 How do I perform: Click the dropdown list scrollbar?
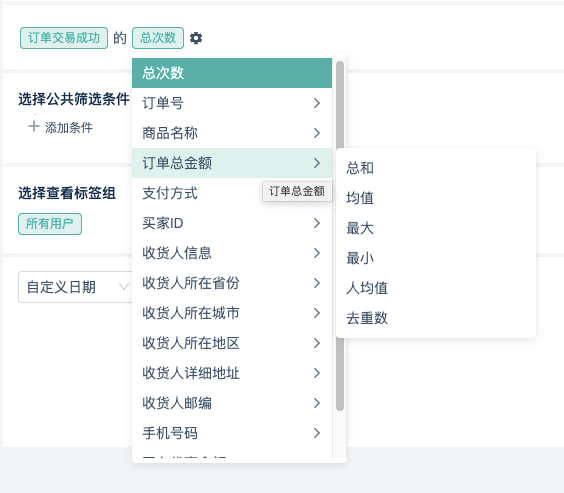(340, 236)
